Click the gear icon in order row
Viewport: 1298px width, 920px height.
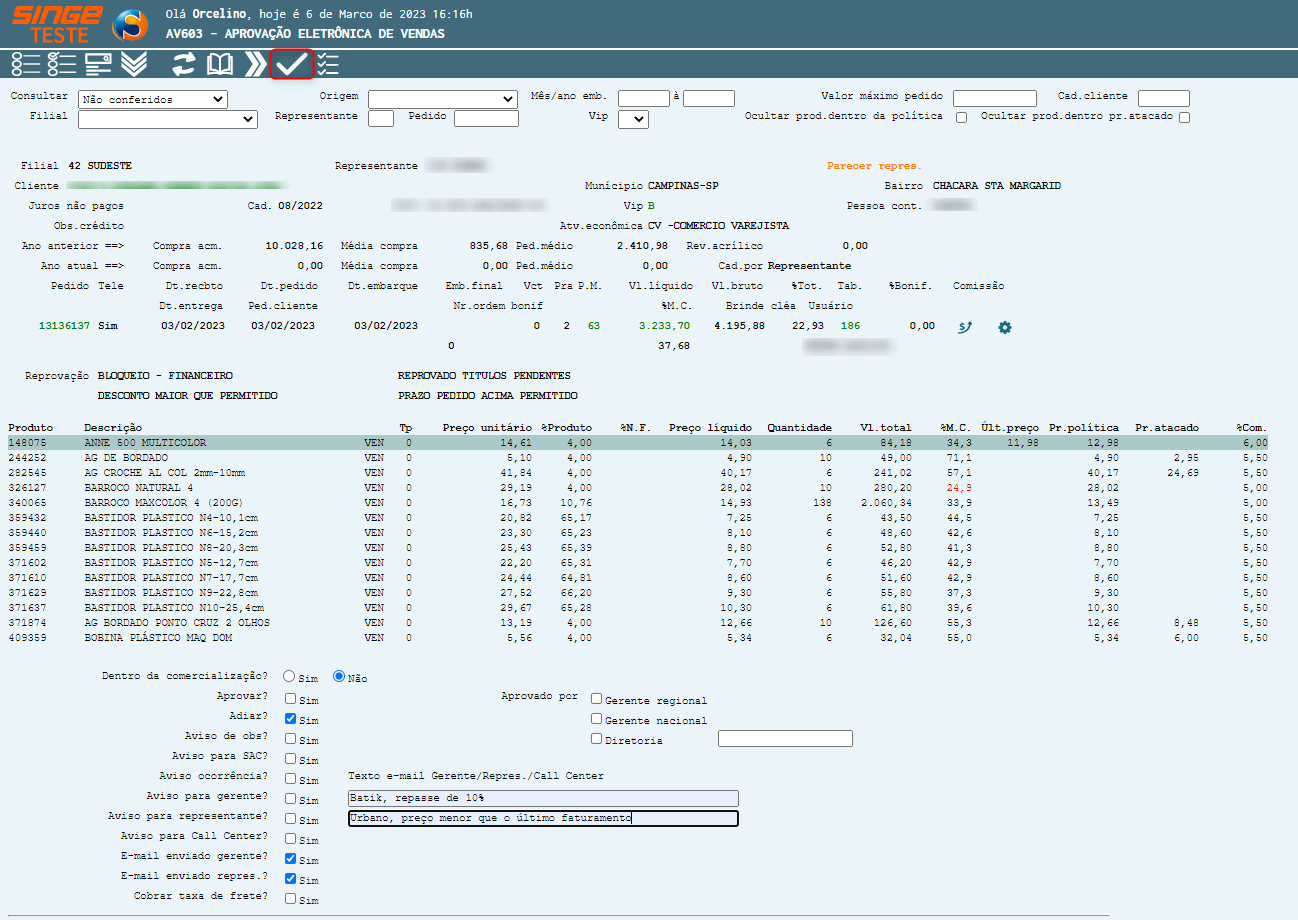click(x=1005, y=327)
